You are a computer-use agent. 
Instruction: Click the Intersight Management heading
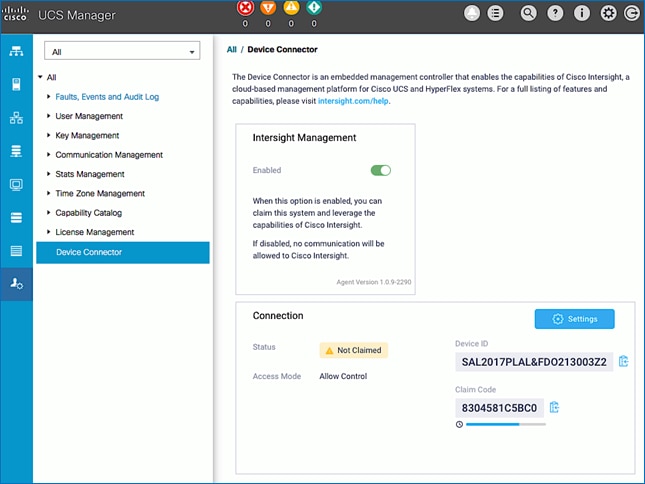pos(304,138)
